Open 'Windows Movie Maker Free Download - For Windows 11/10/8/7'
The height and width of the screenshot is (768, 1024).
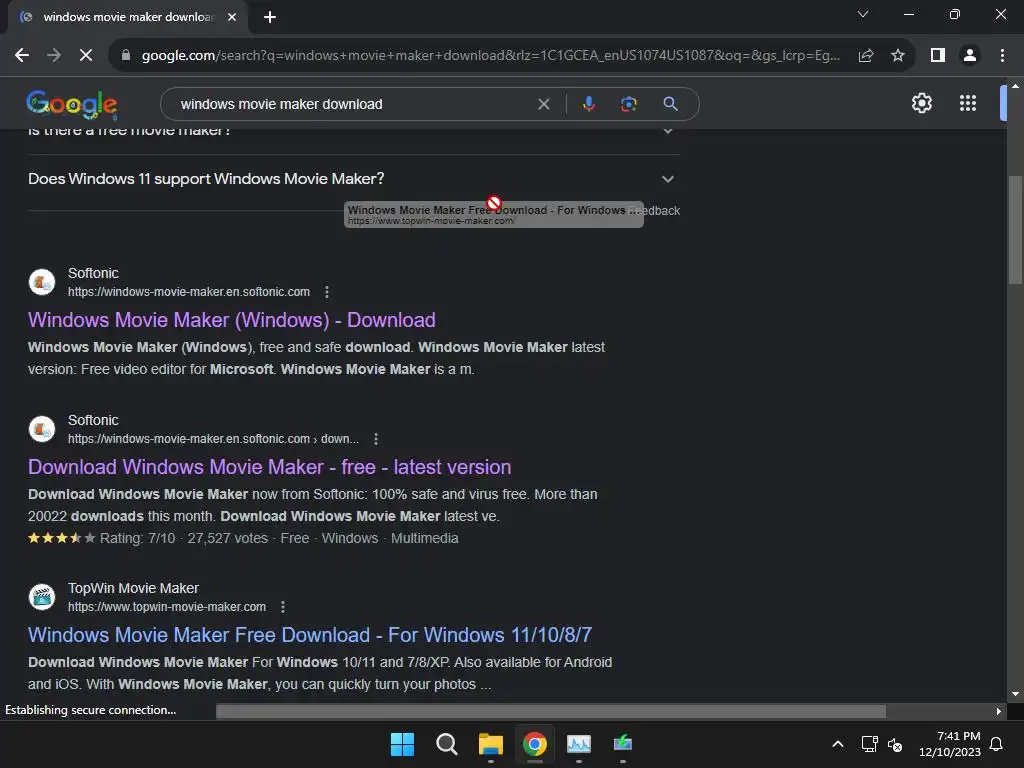[310, 635]
